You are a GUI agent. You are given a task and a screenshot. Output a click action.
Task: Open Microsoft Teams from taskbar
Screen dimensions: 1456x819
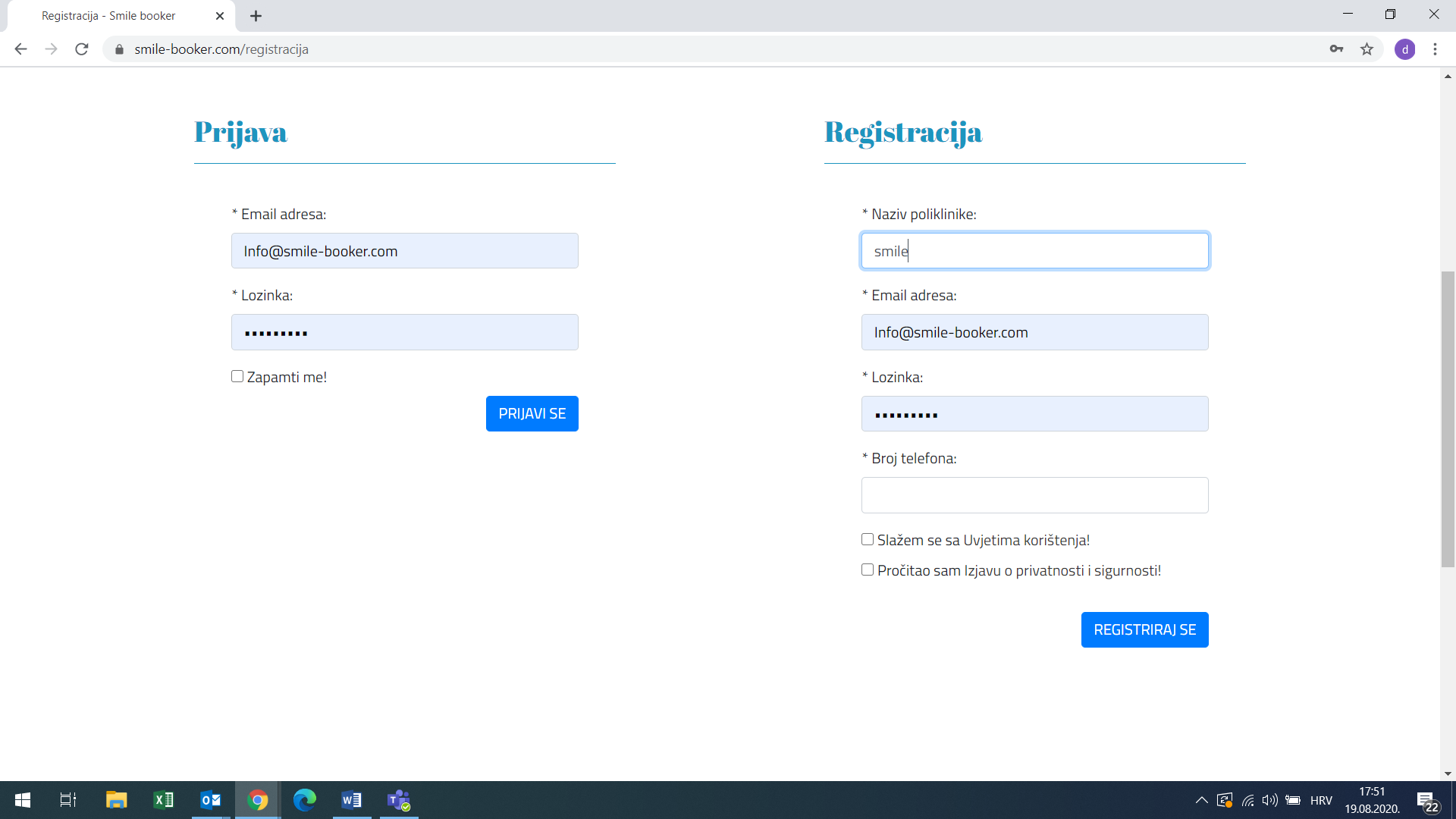[x=399, y=800]
